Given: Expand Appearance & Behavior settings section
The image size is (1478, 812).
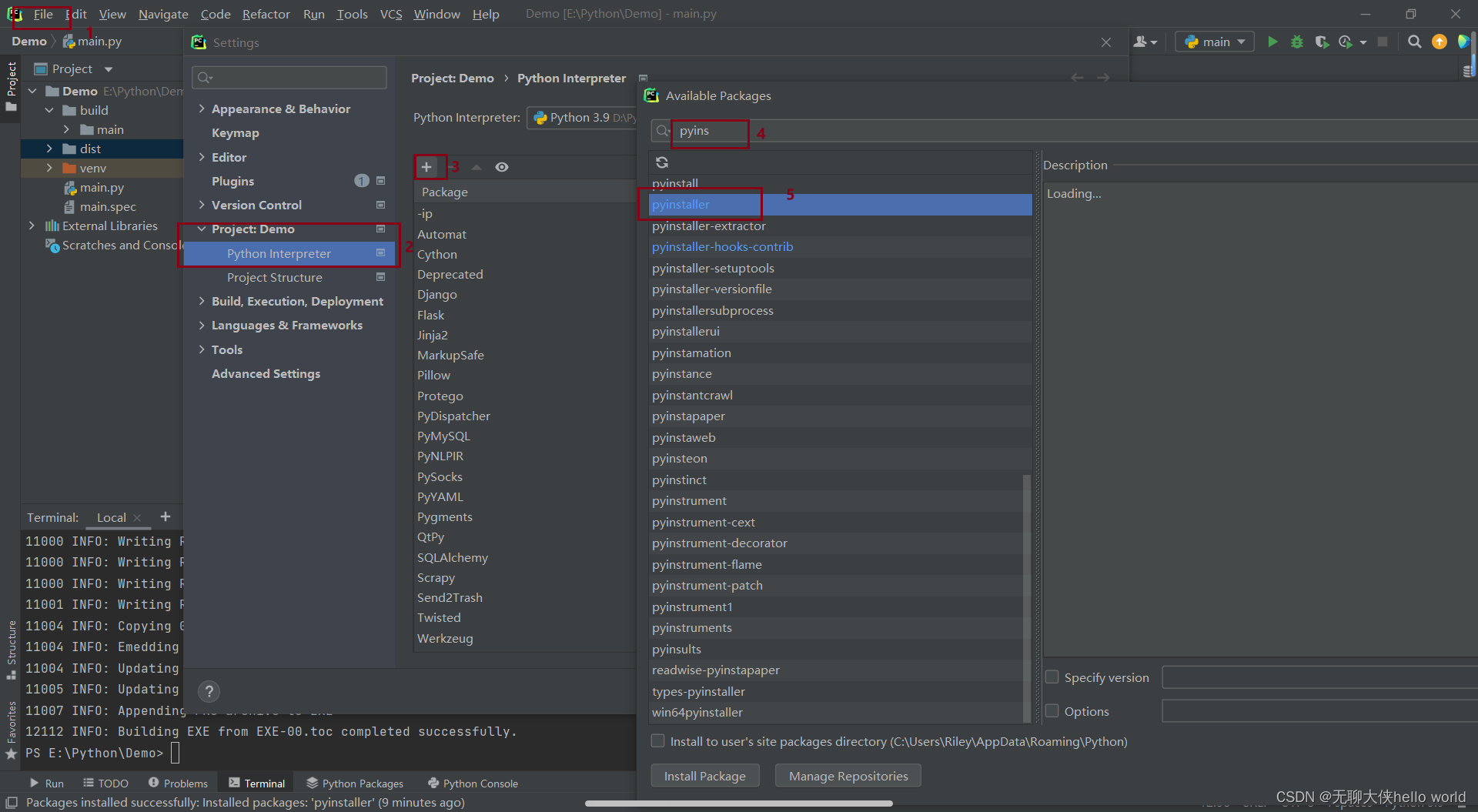Looking at the screenshot, I should [202, 109].
